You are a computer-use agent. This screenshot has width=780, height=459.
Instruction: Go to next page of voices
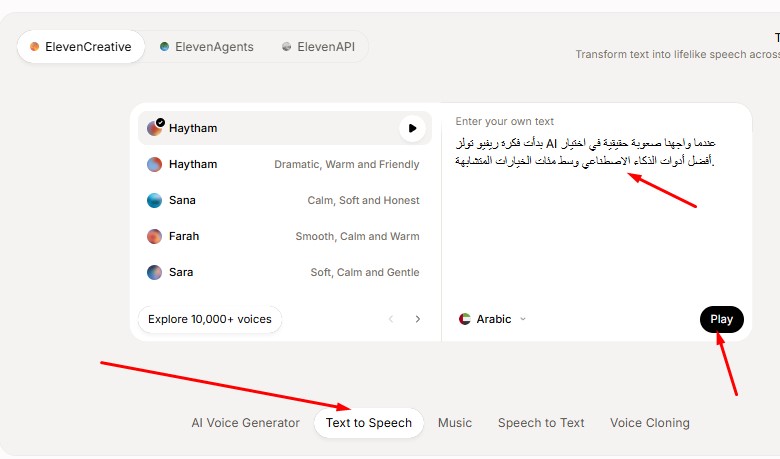[x=418, y=319]
